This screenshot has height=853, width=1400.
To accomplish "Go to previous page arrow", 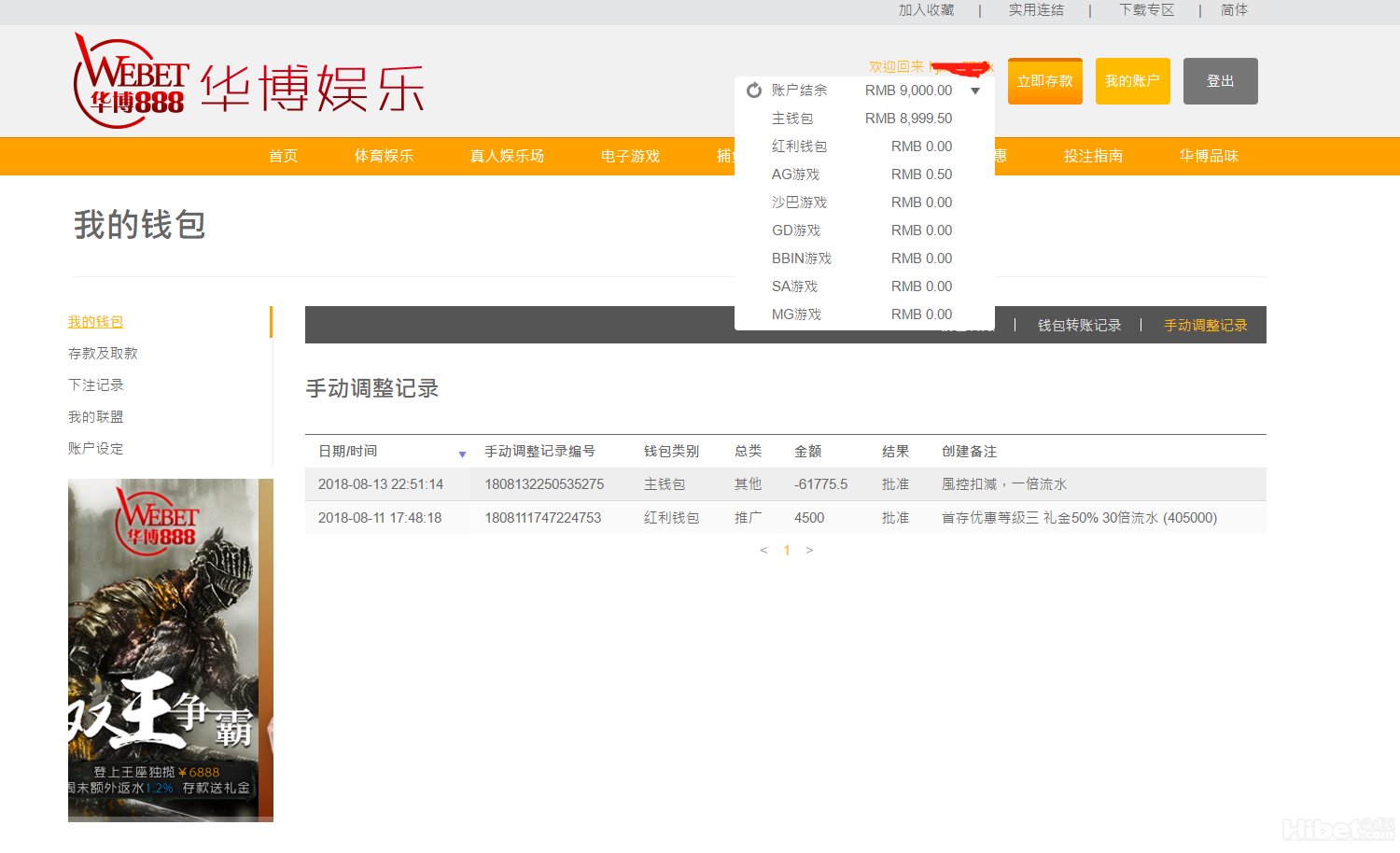I will 763,551.
